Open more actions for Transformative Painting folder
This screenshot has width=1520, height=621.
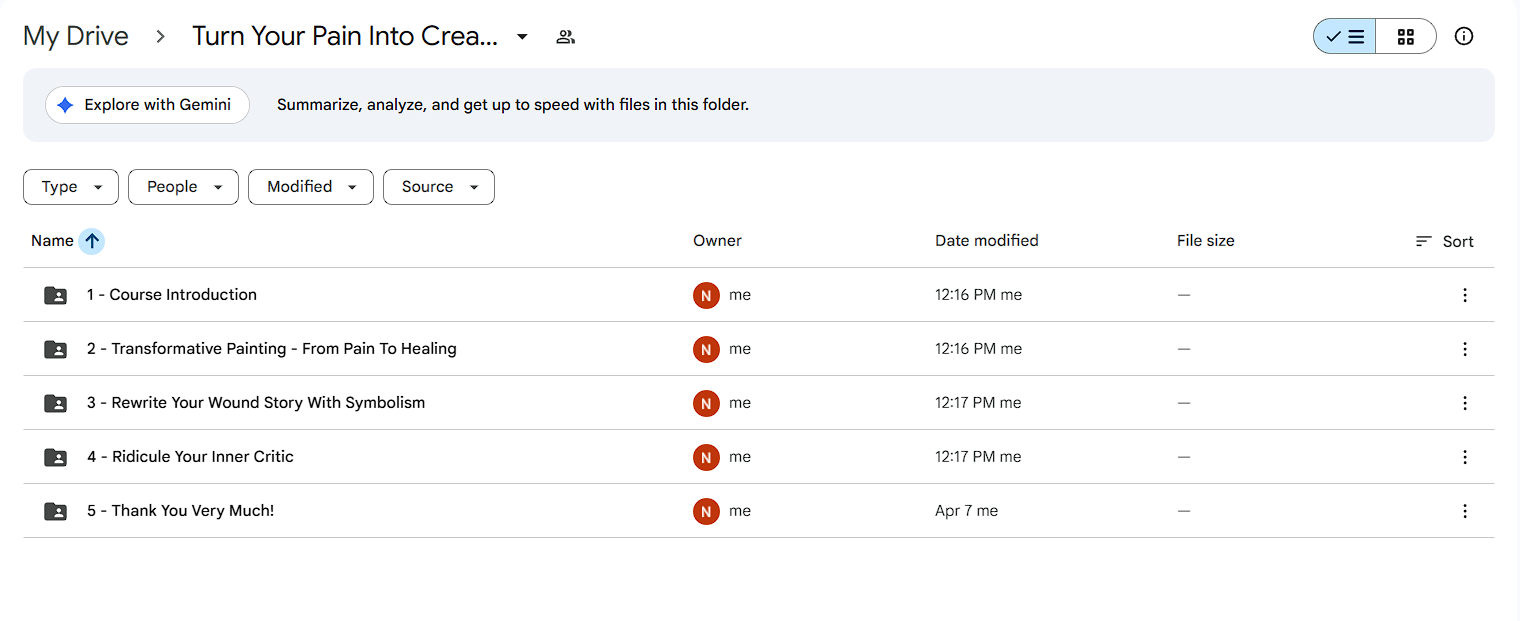[1464, 349]
